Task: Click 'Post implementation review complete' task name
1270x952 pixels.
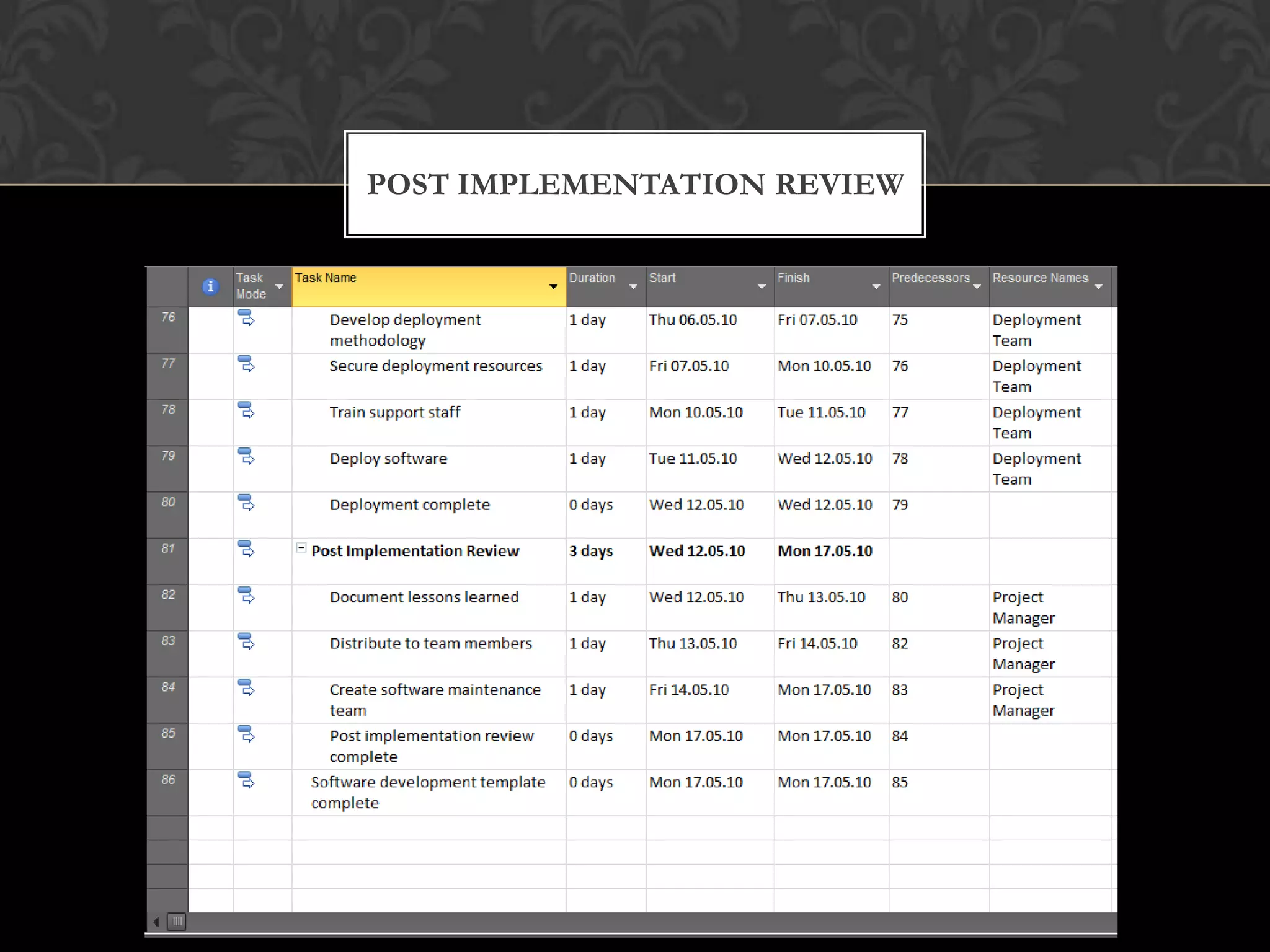Action: pos(431,746)
